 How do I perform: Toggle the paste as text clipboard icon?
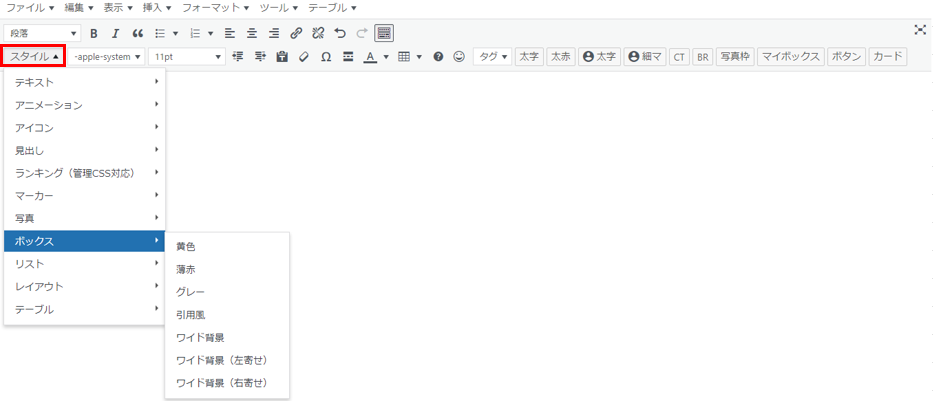tap(282, 57)
